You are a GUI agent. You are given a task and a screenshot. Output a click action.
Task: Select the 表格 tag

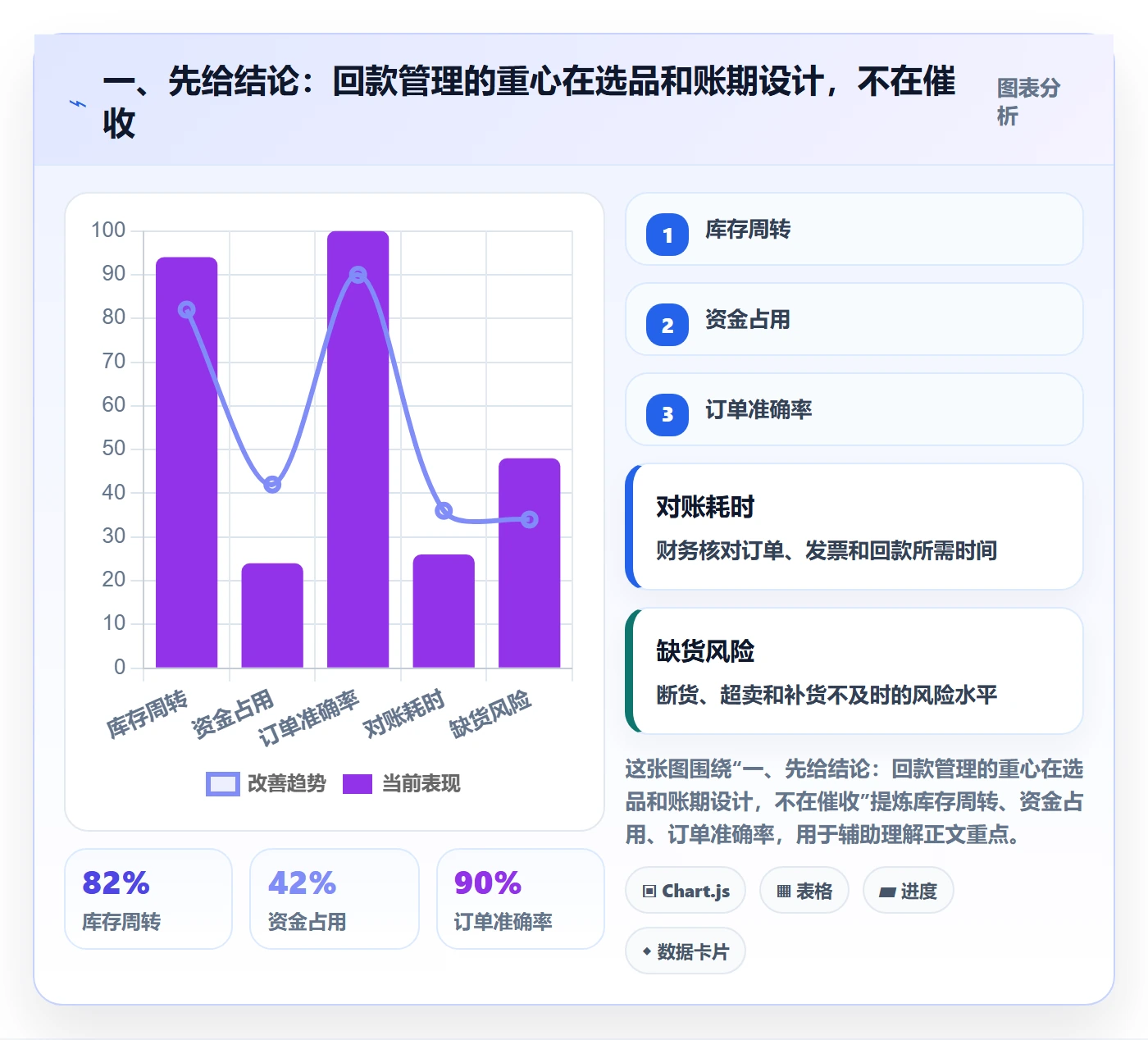point(804,891)
